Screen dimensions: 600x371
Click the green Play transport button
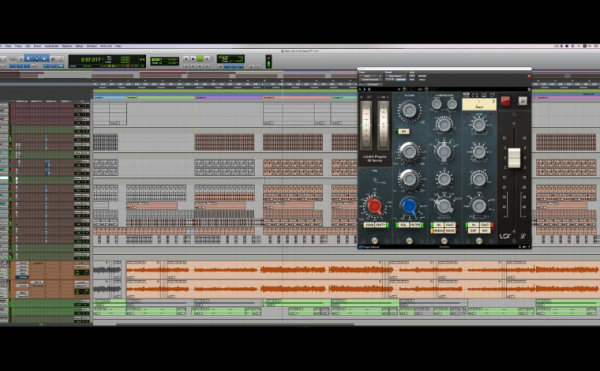pos(200,59)
